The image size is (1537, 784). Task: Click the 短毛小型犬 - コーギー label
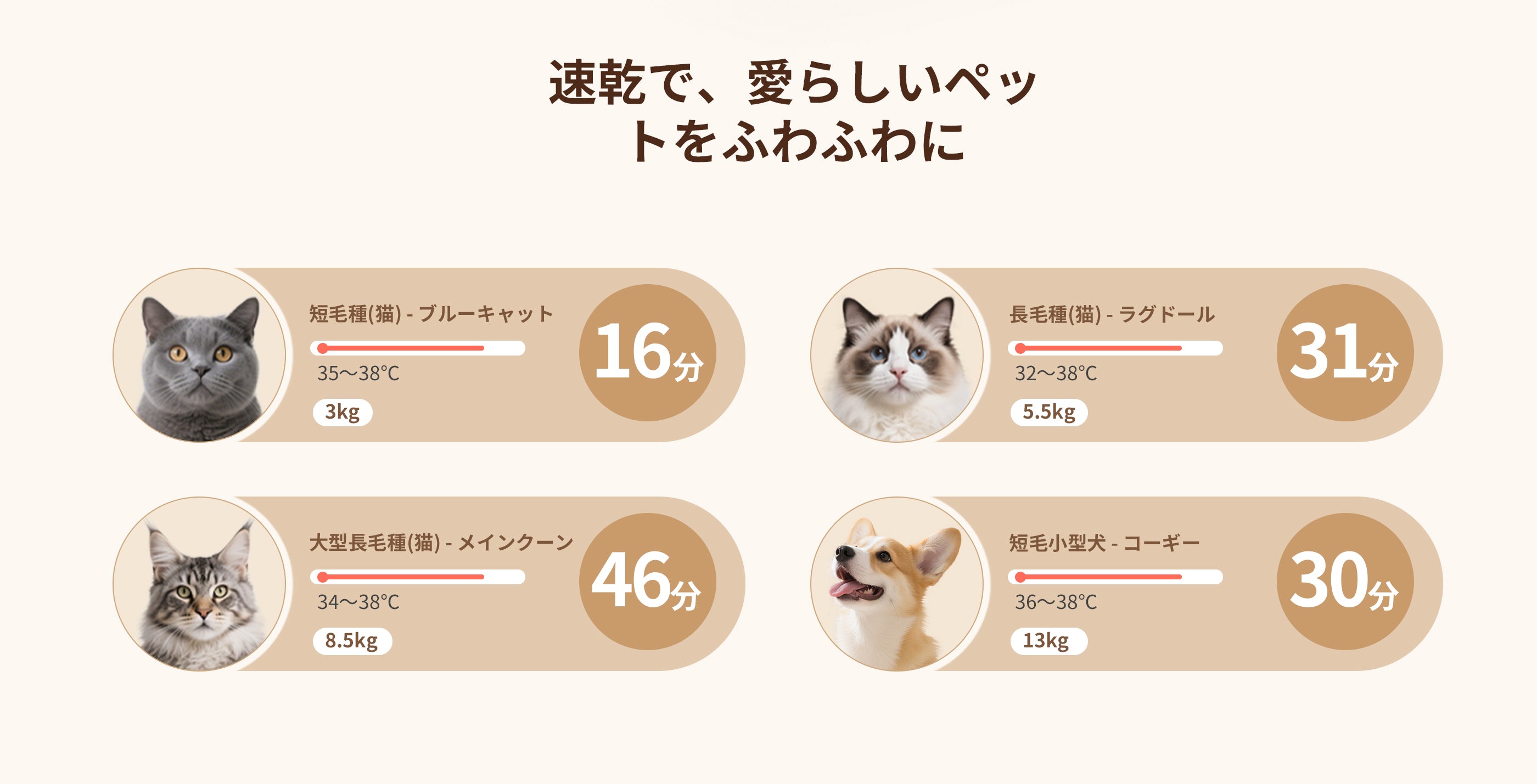pyautogui.click(x=1104, y=543)
